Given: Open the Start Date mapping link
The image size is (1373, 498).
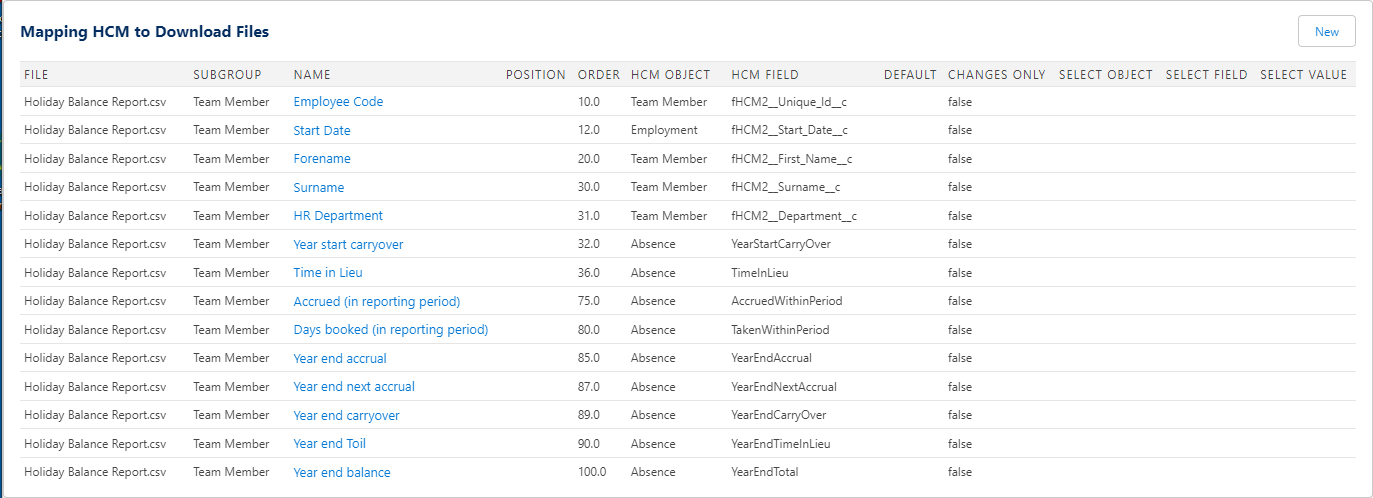Looking at the screenshot, I should [x=322, y=131].
